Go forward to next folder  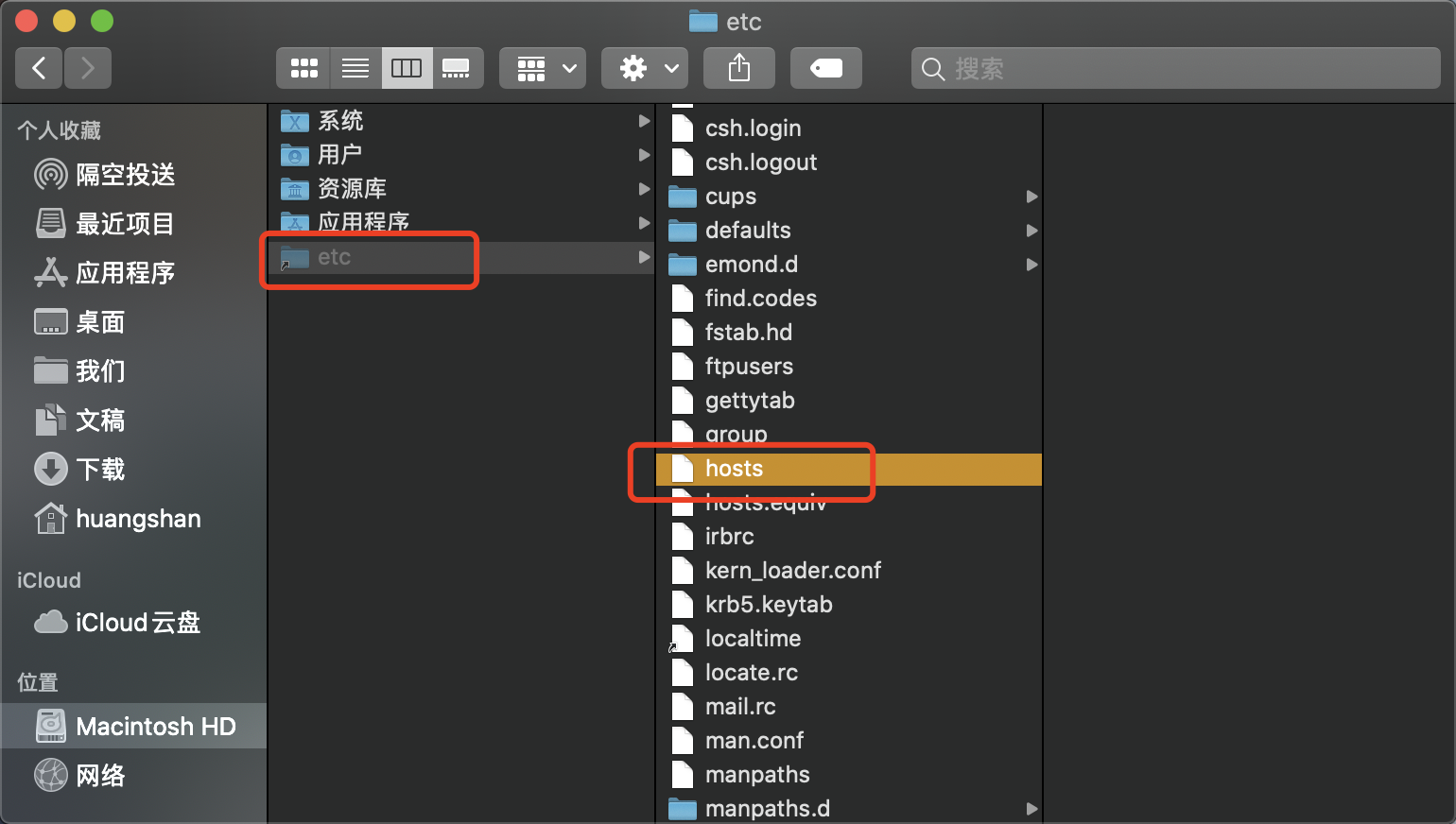click(x=88, y=68)
